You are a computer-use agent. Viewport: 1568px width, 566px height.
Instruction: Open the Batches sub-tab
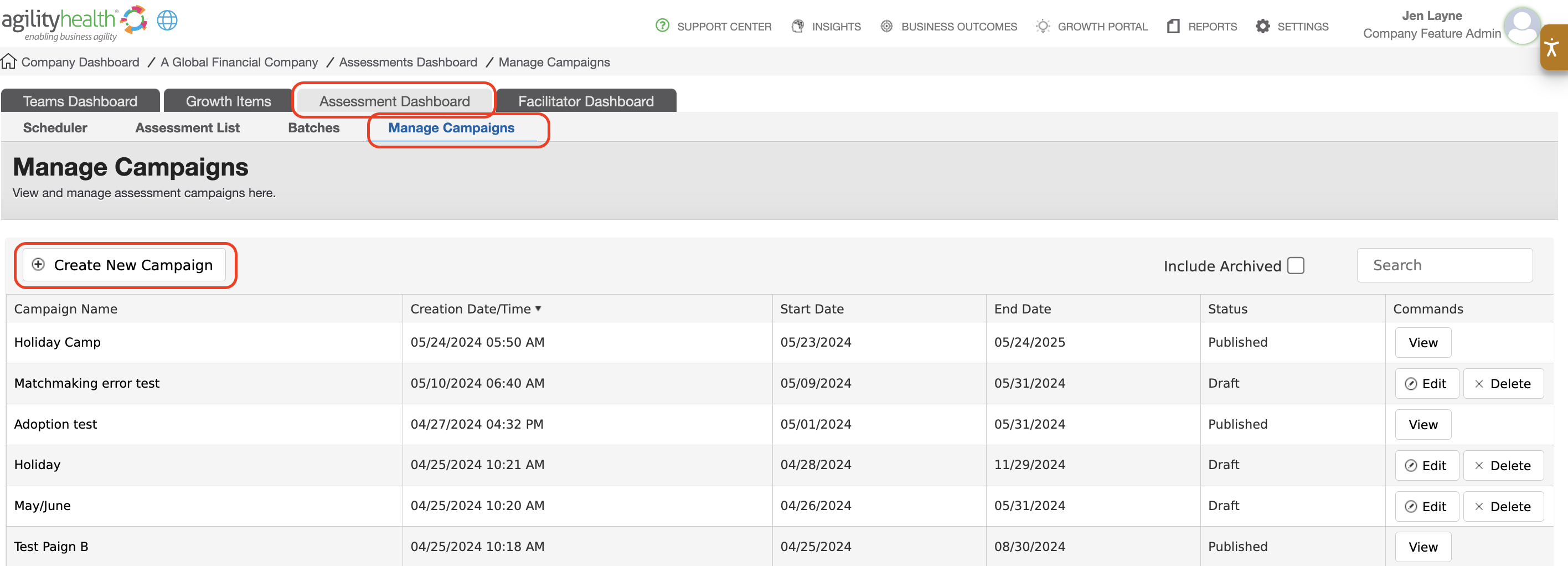(x=313, y=128)
